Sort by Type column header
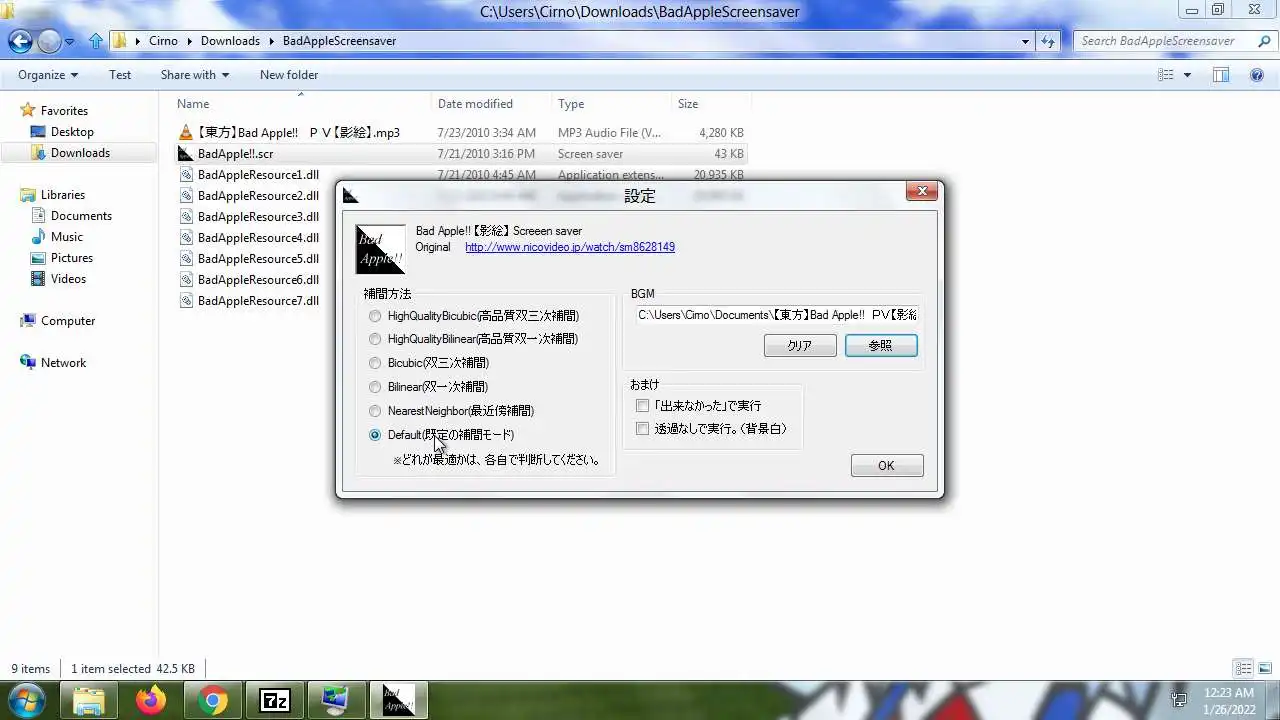1280x720 pixels. point(571,104)
